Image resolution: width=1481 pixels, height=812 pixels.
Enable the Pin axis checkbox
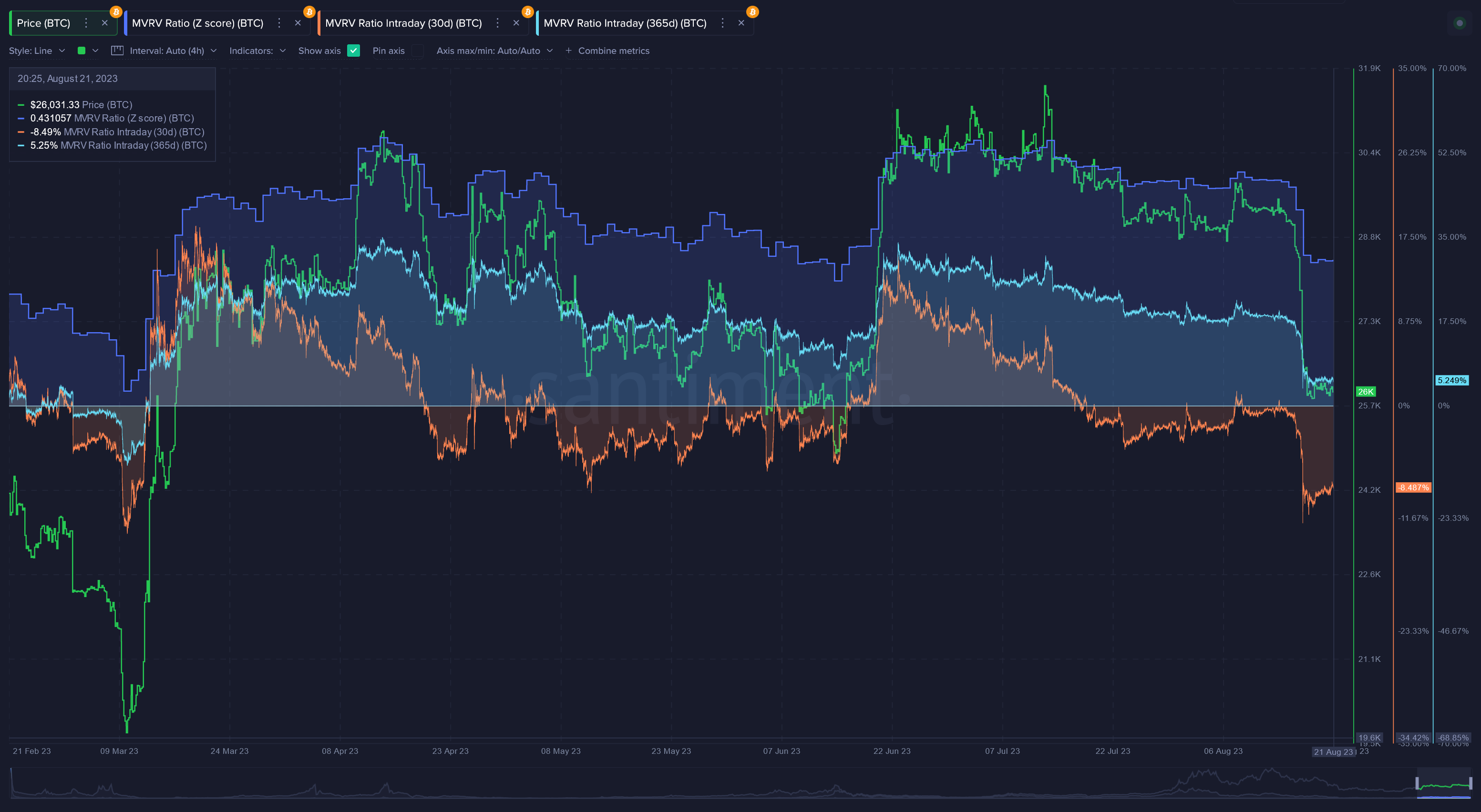pos(418,51)
